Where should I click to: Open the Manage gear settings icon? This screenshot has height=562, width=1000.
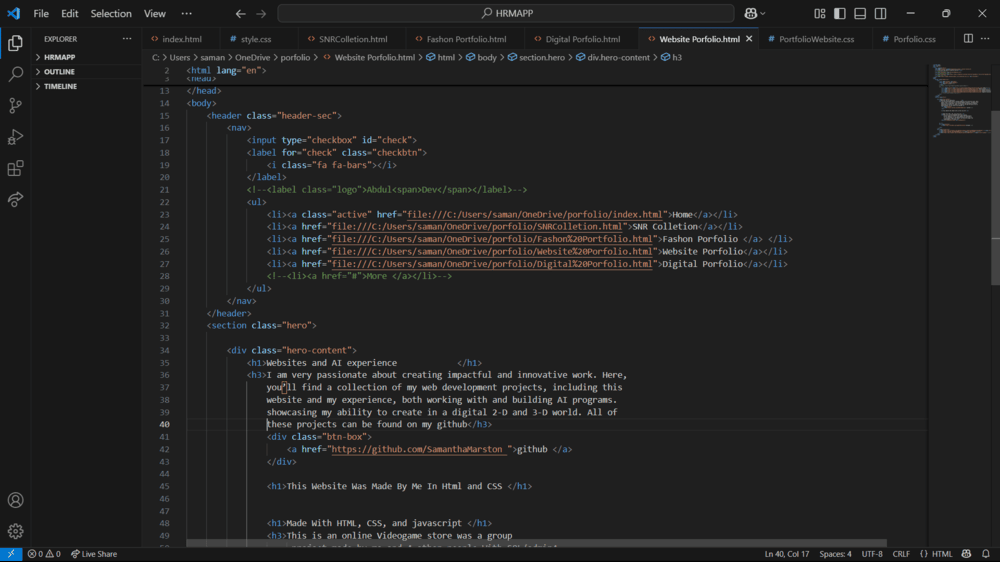[15, 531]
